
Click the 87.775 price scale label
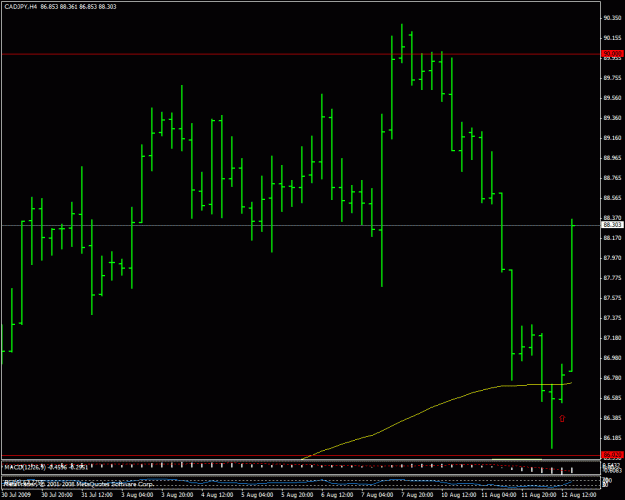click(x=612, y=278)
